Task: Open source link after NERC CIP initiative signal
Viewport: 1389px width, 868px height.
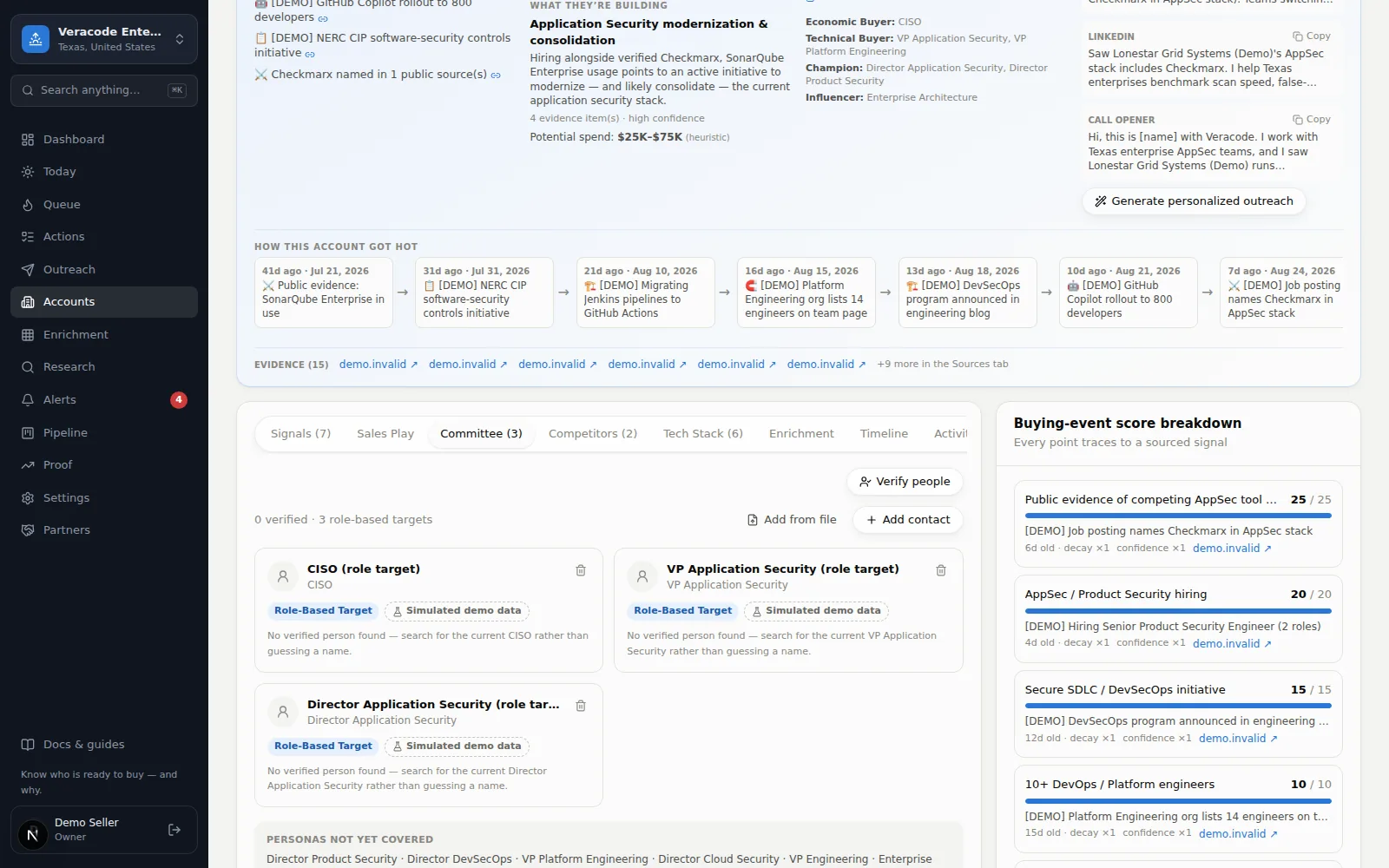Action: 310,54
